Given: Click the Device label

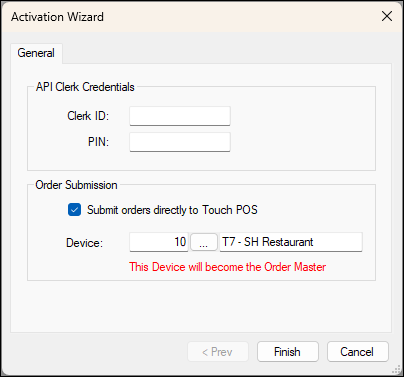Looking at the screenshot, I should [x=85, y=243].
